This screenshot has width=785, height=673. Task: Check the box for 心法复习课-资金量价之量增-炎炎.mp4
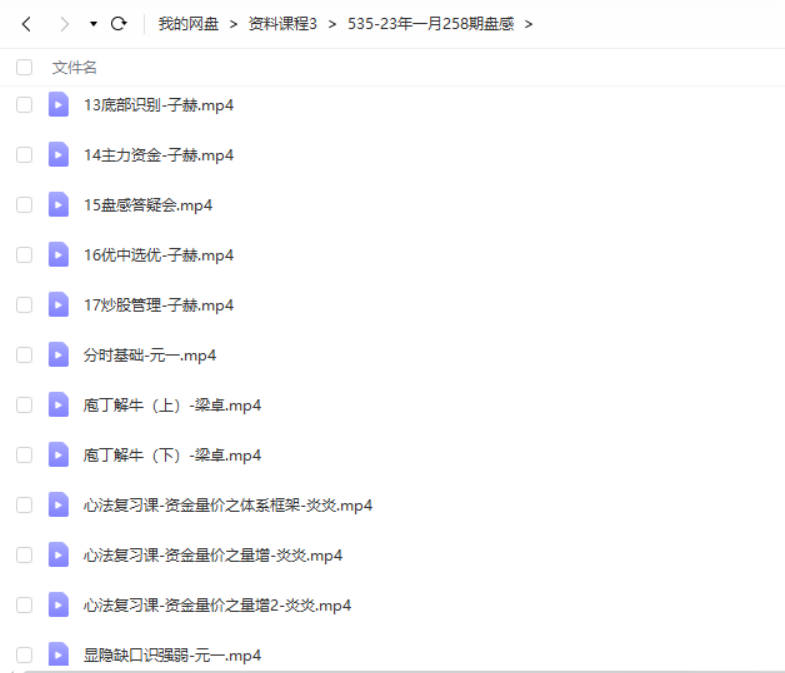[24, 555]
